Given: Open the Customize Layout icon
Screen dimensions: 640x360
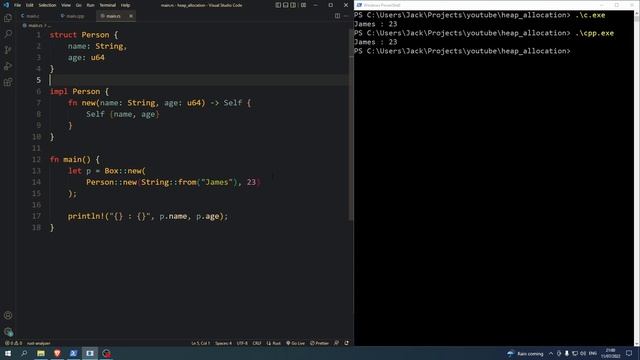Looking at the screenshot, I should click(x=303, y=5).
